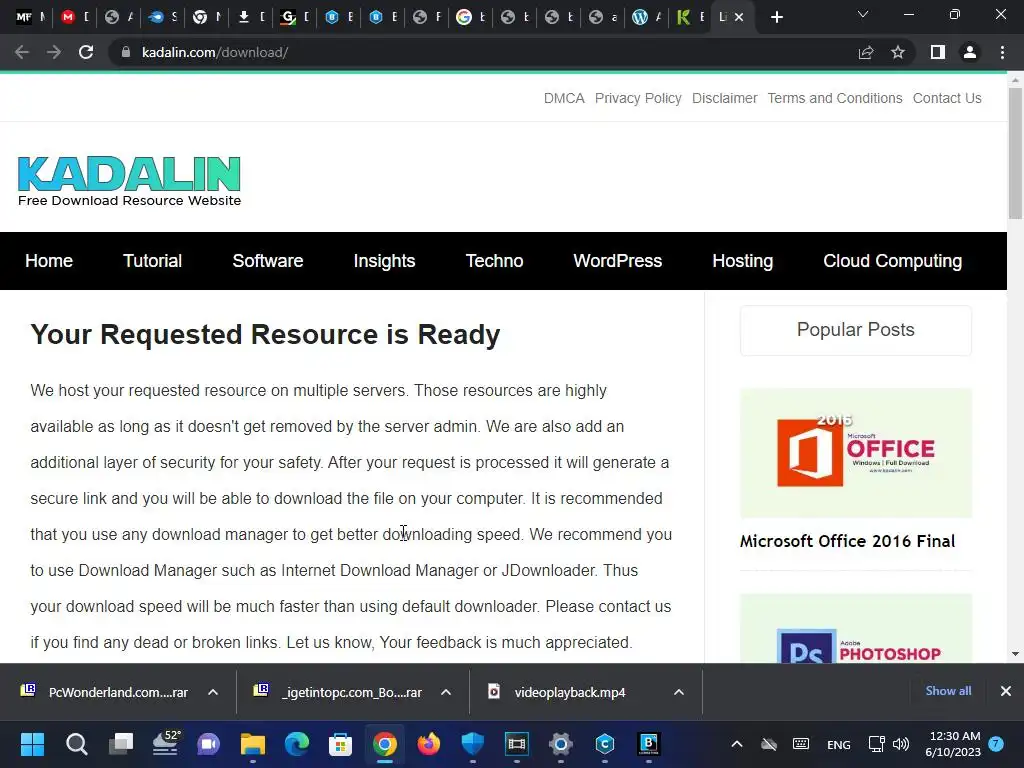Show all downloads
The height and width of the screenshot is (768, 1024).
(948, 691)
